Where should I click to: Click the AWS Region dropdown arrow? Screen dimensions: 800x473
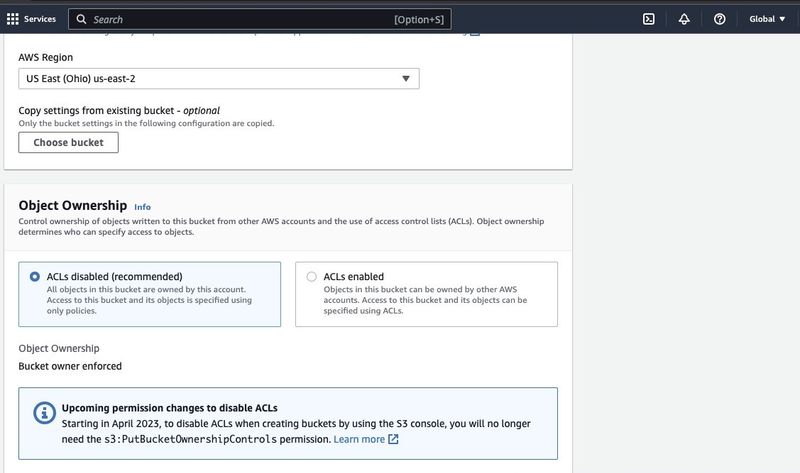pyautogui.click(x=406, y=79)
